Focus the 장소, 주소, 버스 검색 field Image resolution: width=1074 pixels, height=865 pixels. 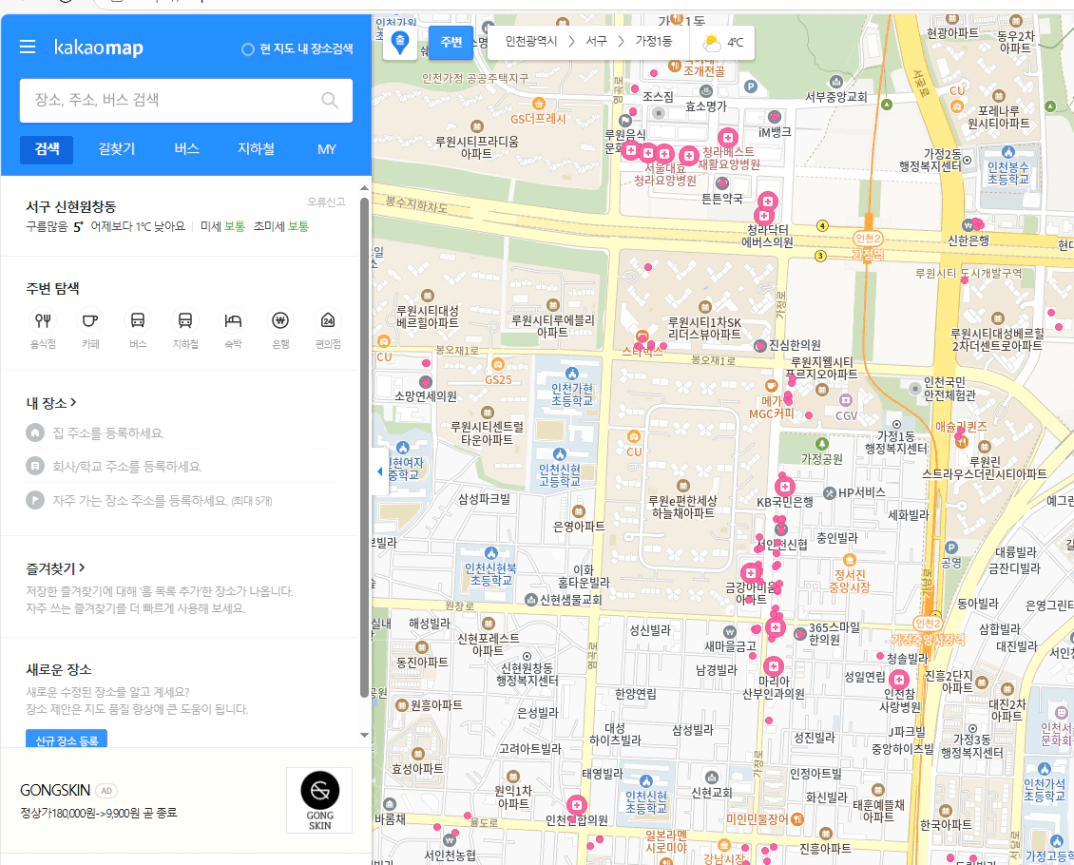(x=186, y=101)
